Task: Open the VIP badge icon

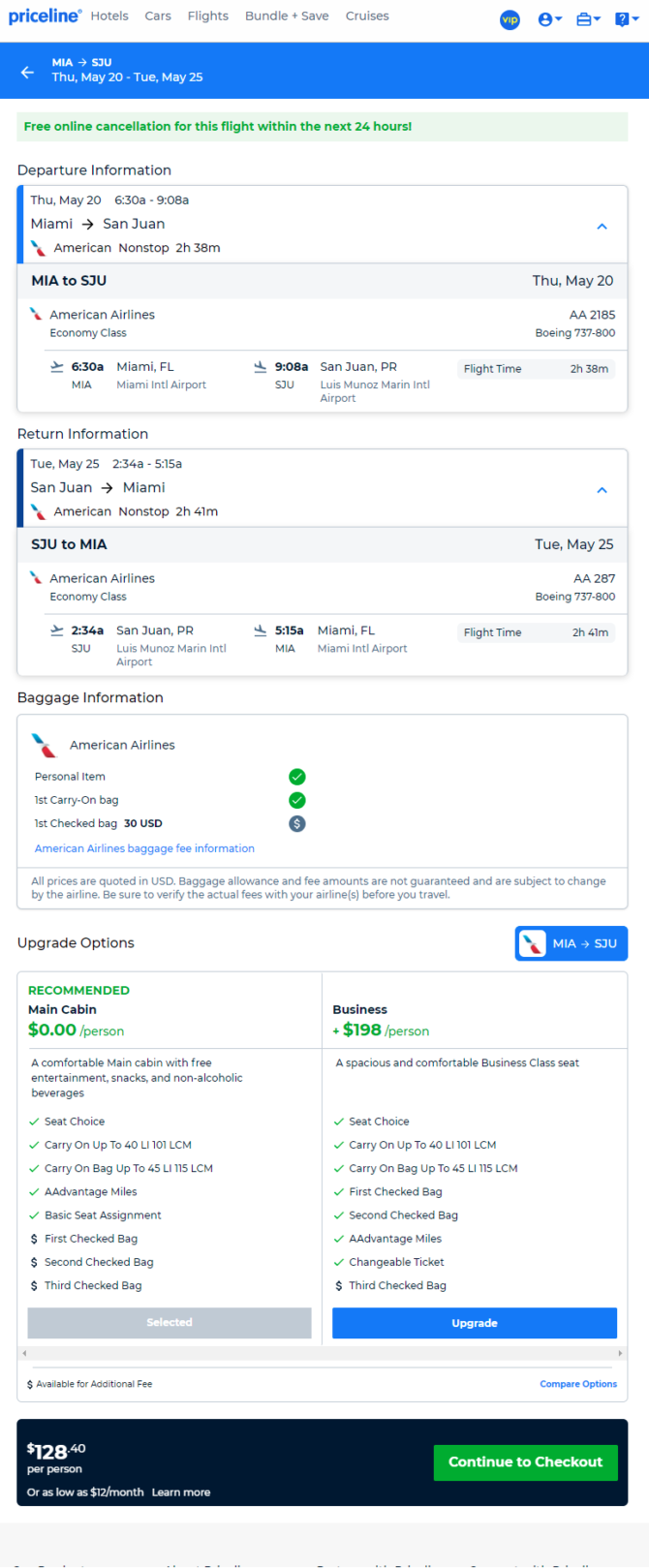Action: (x=510, y=19)
